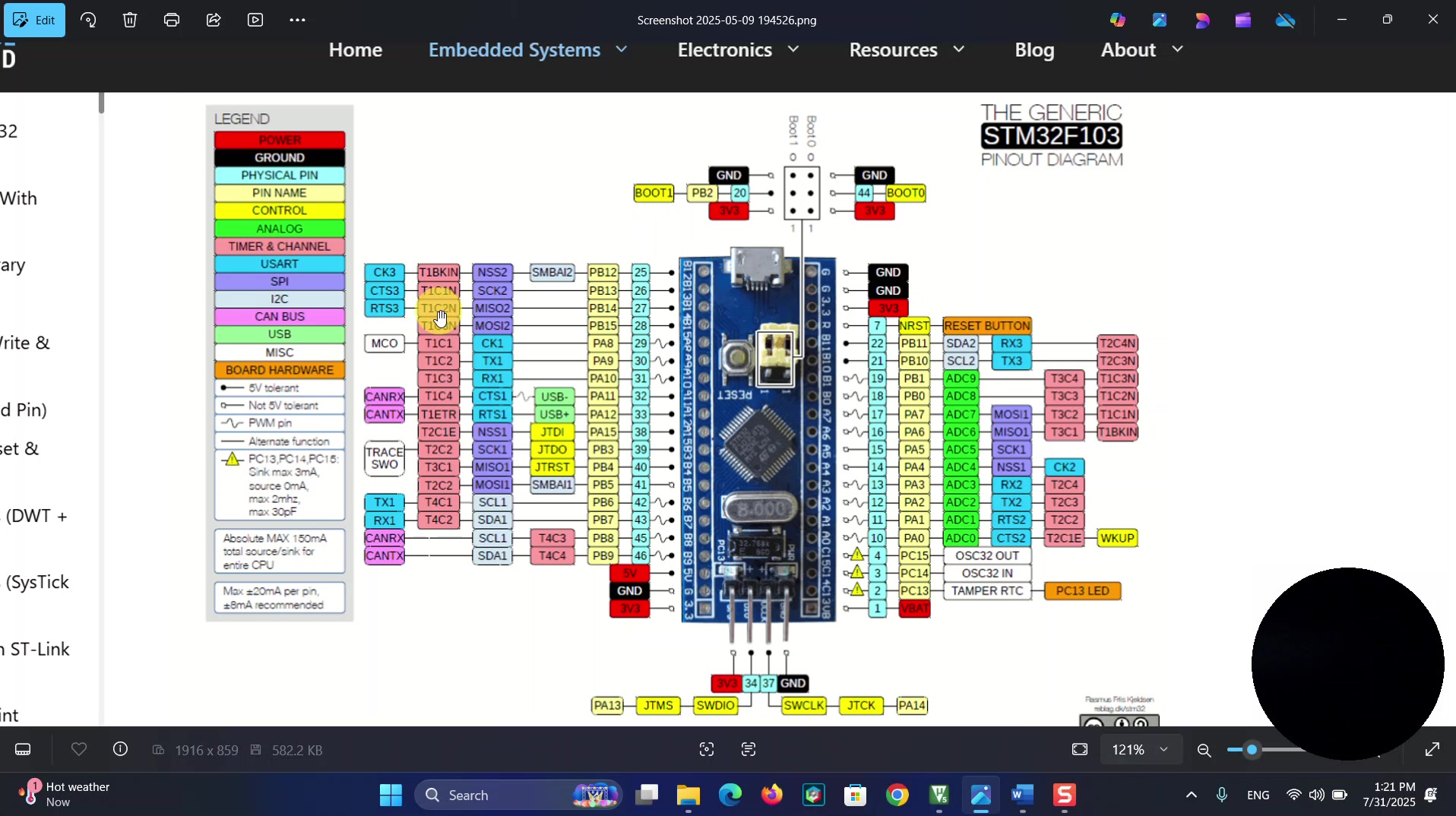Click the red POWER legend swatch

click(280, 141)
